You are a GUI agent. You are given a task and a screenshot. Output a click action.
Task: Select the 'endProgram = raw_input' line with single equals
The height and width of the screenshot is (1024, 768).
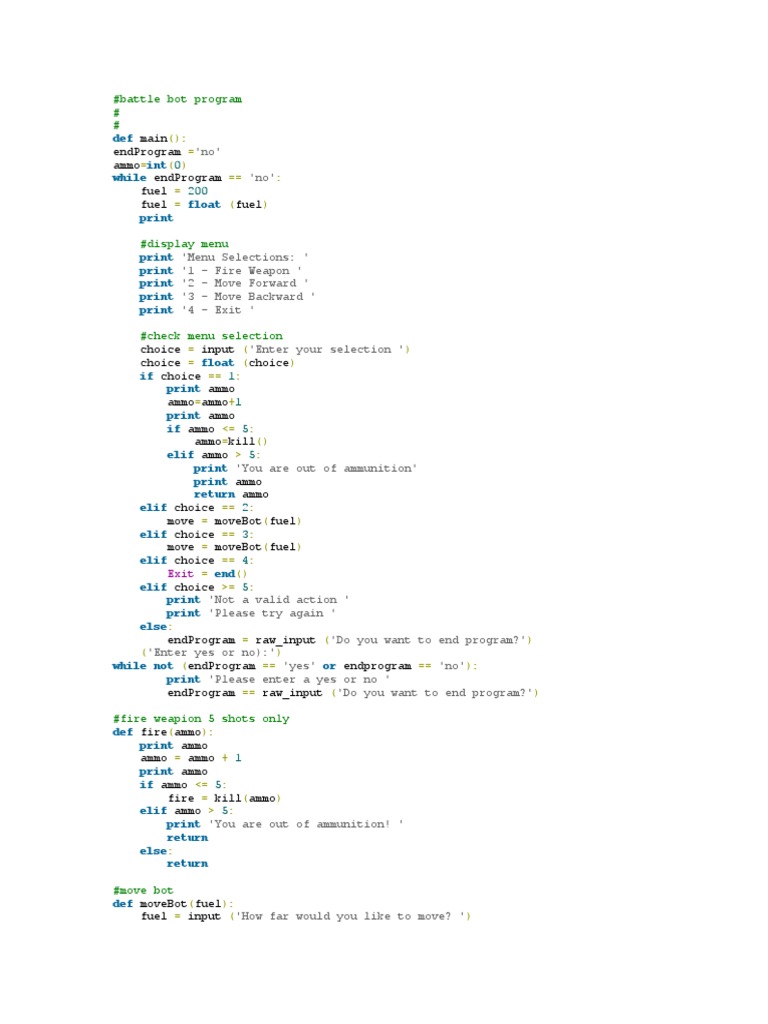click(x=350, y=640)
